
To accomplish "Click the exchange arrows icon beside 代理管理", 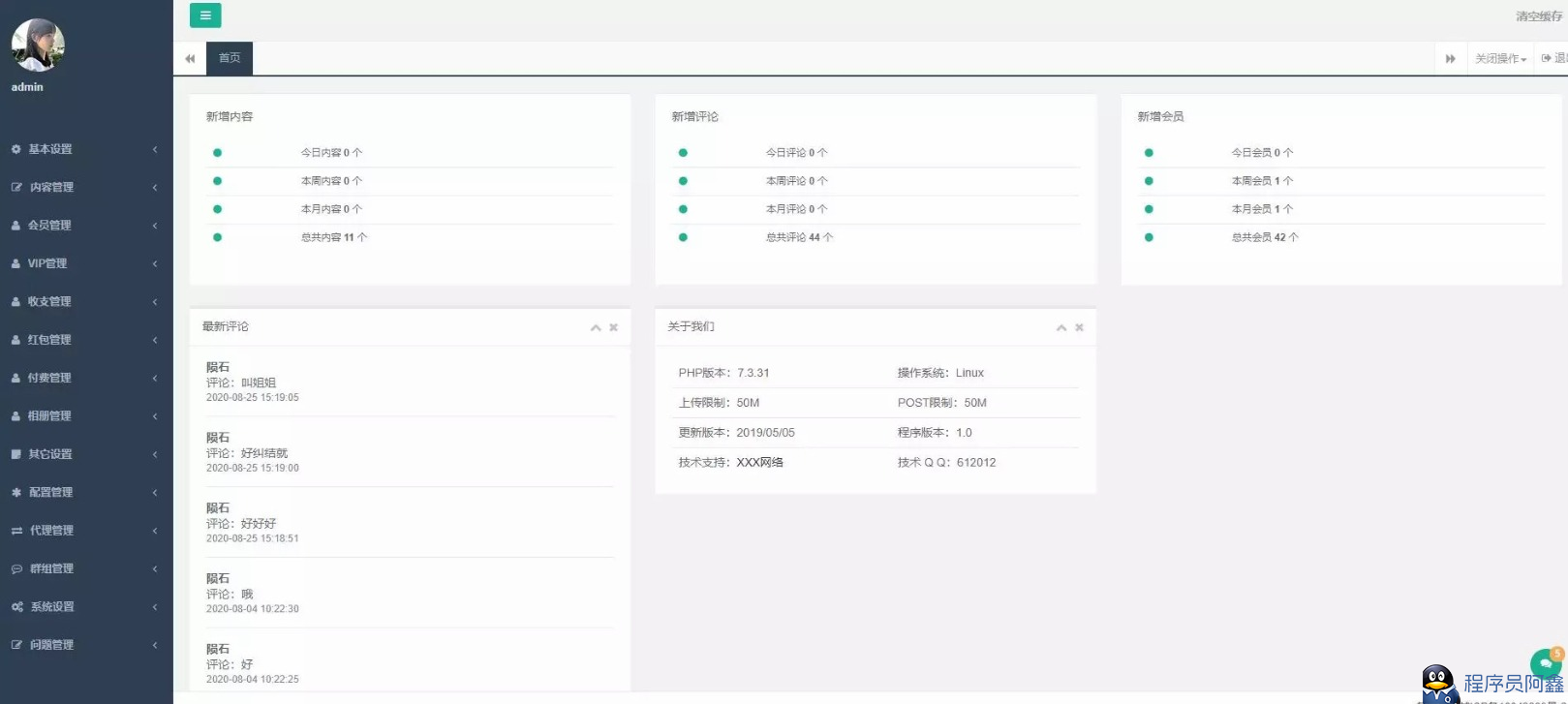I will coord(16,531).
